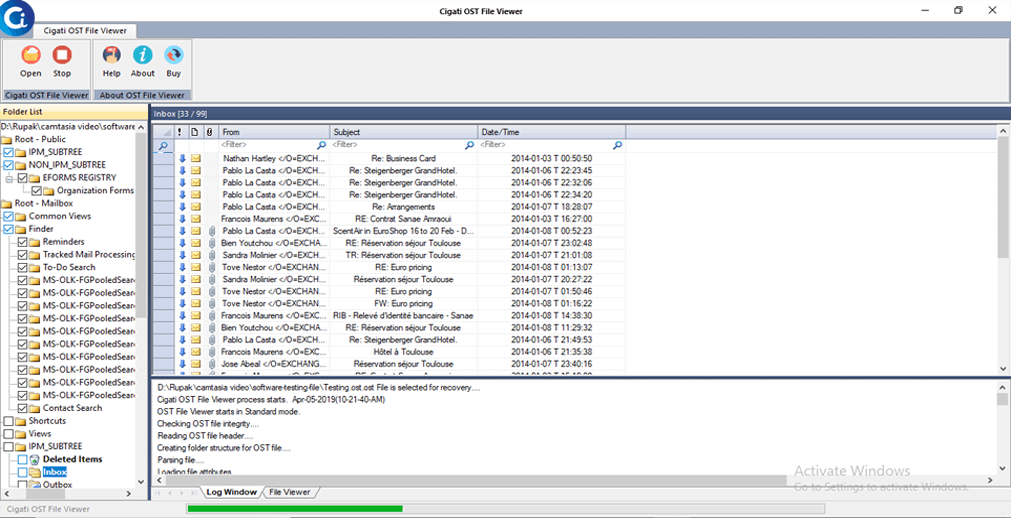1011x518 pixels.
Task: Select the Inbox folder in the tree
Action: click(x=55, y=472)
